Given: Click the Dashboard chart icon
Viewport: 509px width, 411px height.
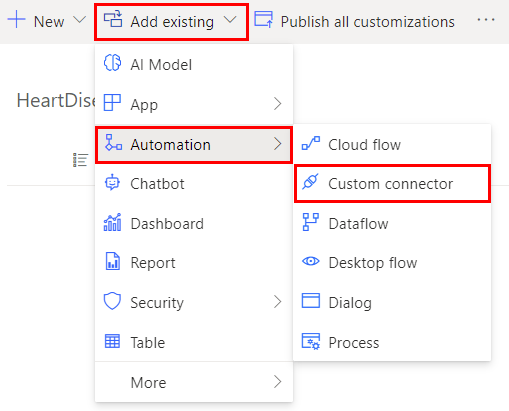Looking at the screenshot, I should coord(112,222).
